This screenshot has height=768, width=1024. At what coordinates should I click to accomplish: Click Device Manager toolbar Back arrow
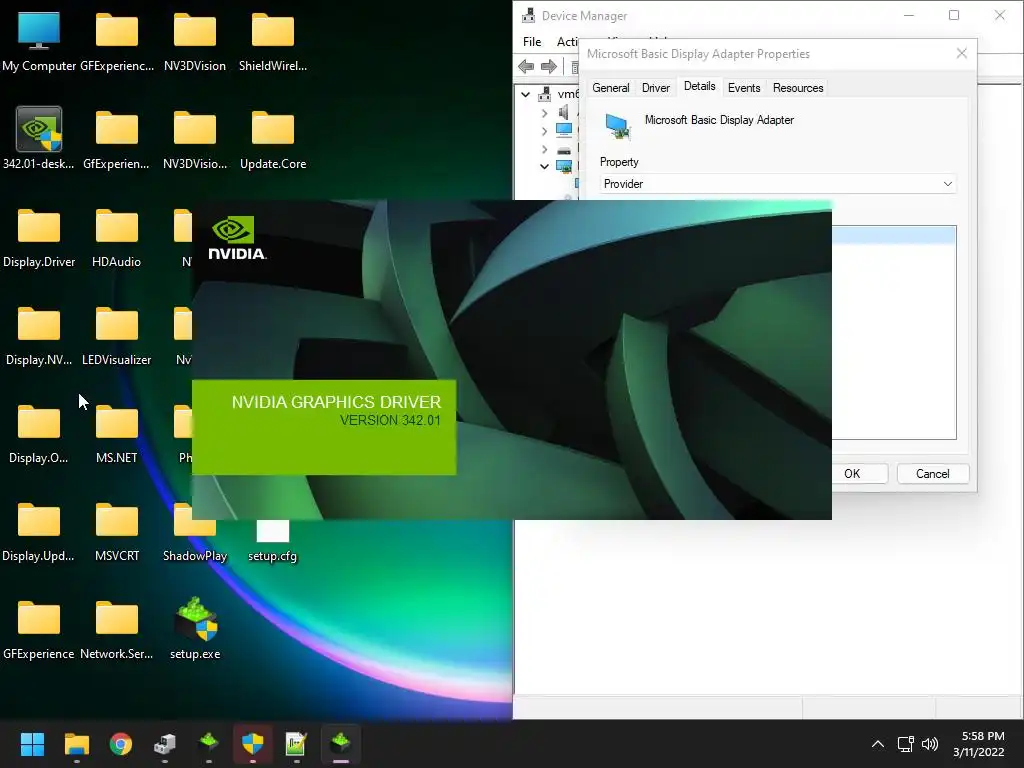526,66
